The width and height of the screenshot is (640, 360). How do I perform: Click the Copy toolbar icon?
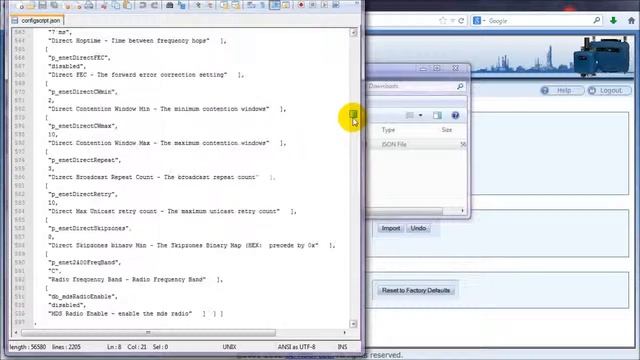pos(116,5)
